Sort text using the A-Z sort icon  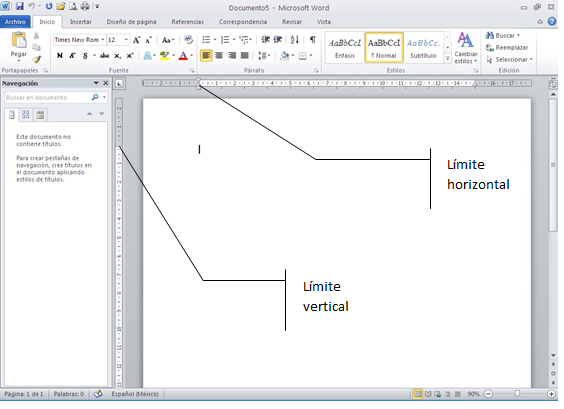tap(295, 40)
